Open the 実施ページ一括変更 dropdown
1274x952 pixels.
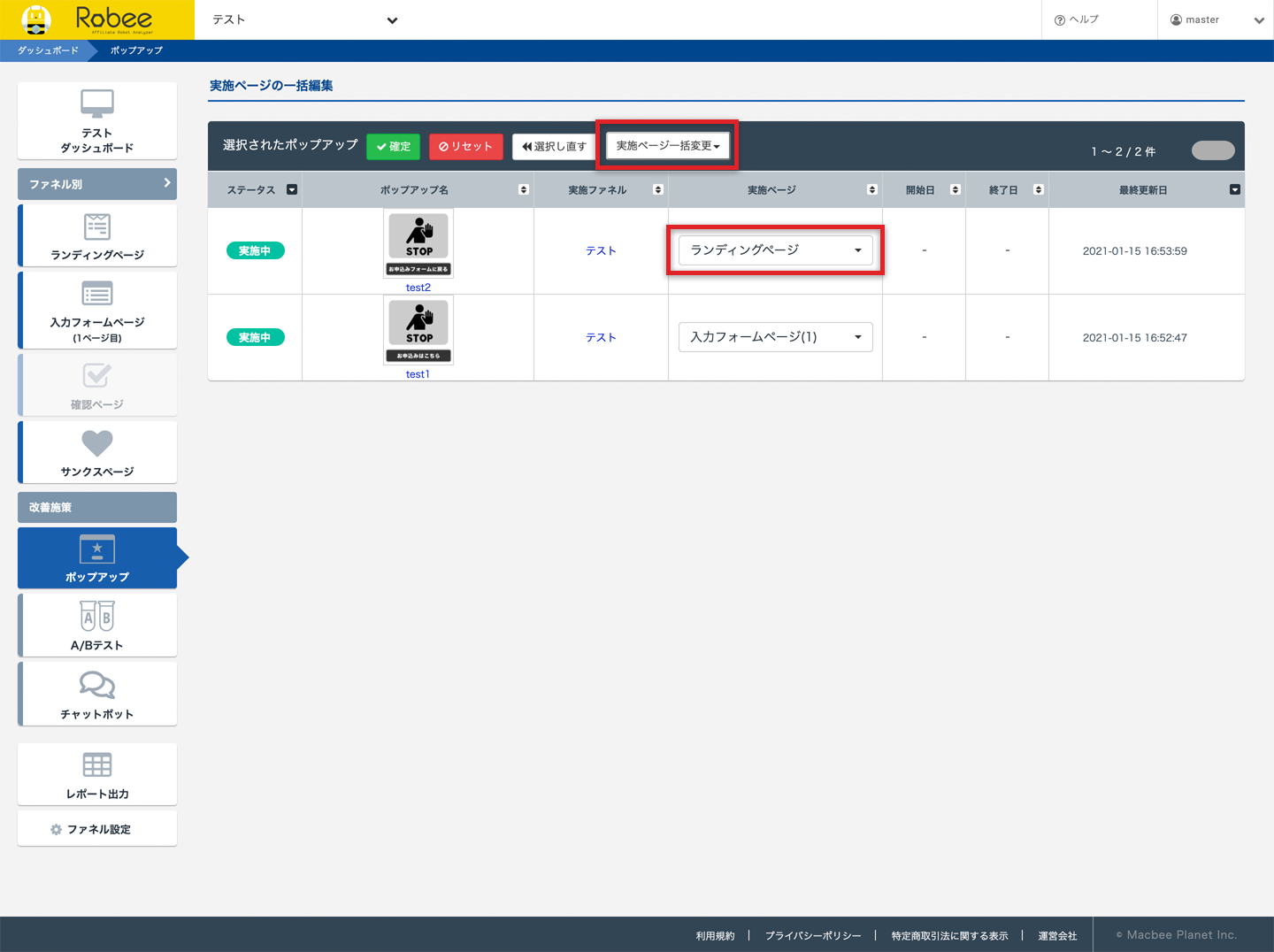668,146
